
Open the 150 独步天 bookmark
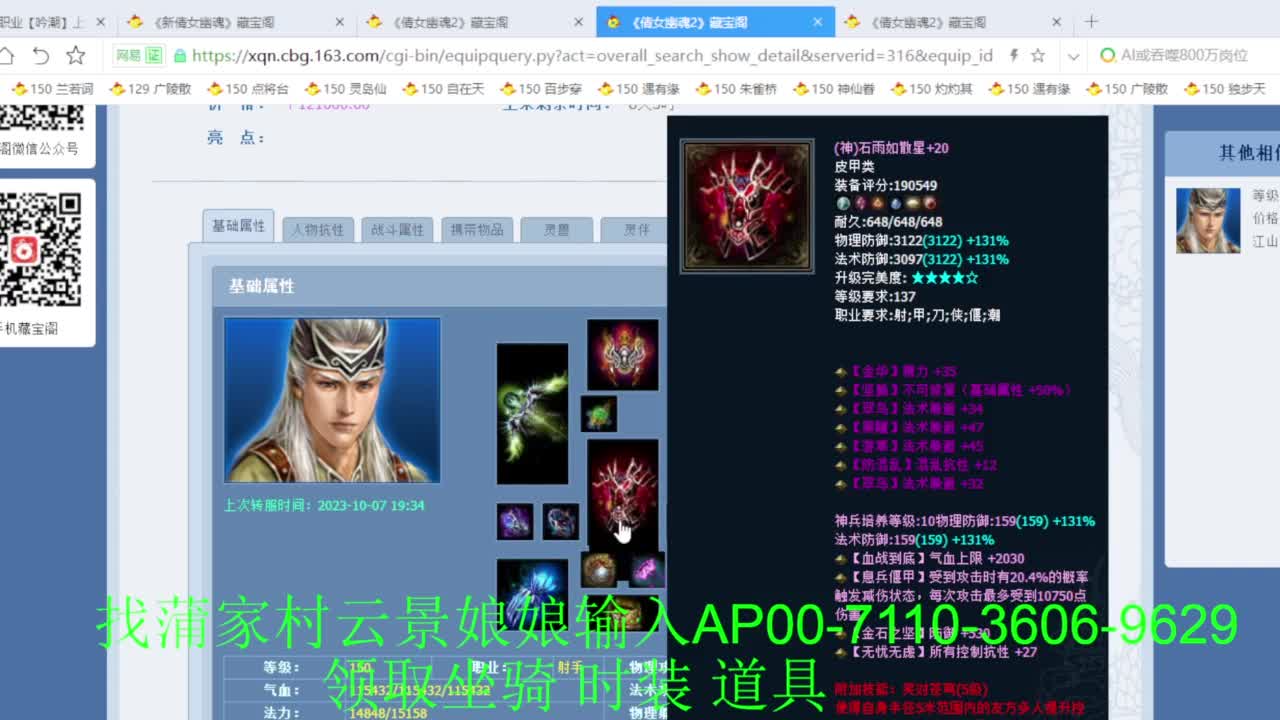pos(1225,89)
